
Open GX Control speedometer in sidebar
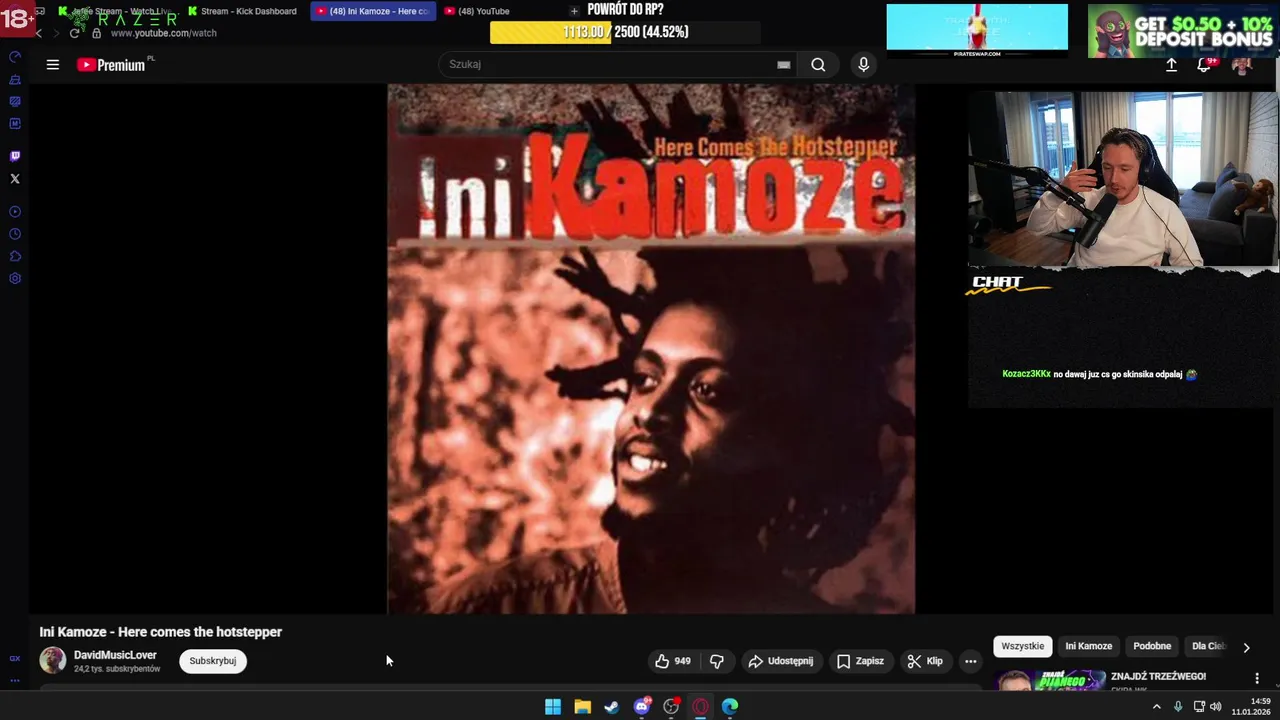point(15,57)
